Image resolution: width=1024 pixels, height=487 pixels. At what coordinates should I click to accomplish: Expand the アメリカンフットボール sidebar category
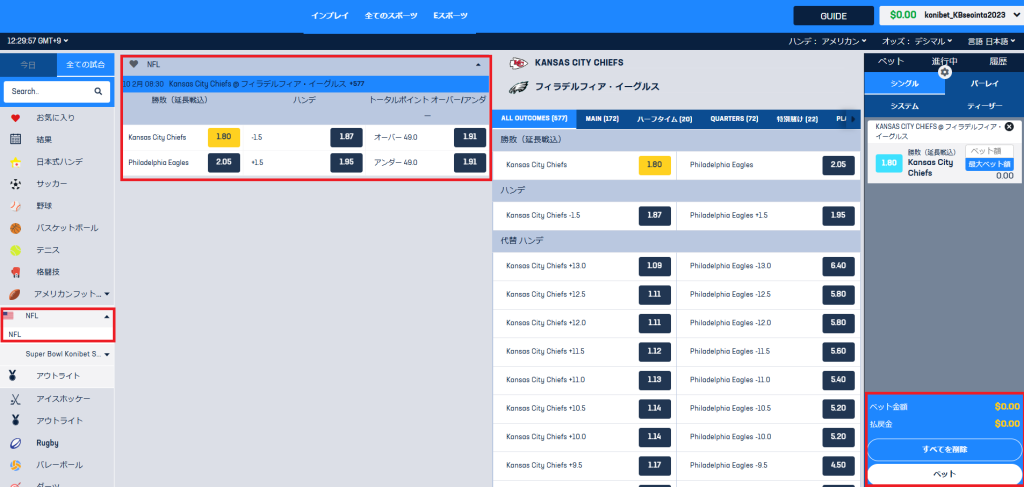[x=107, y=294]
